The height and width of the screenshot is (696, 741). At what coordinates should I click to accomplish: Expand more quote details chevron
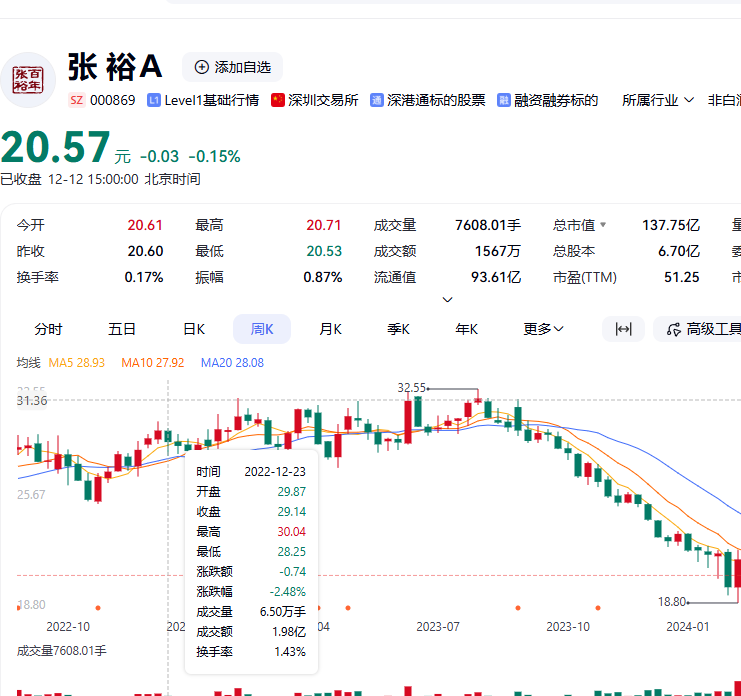click(447, 300)
